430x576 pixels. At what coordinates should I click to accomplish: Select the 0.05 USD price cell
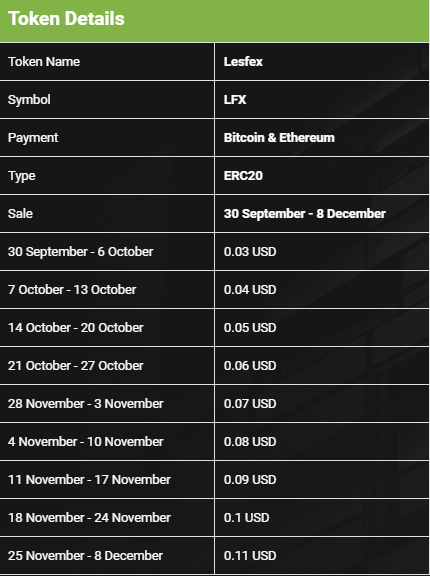click(322, 328)
